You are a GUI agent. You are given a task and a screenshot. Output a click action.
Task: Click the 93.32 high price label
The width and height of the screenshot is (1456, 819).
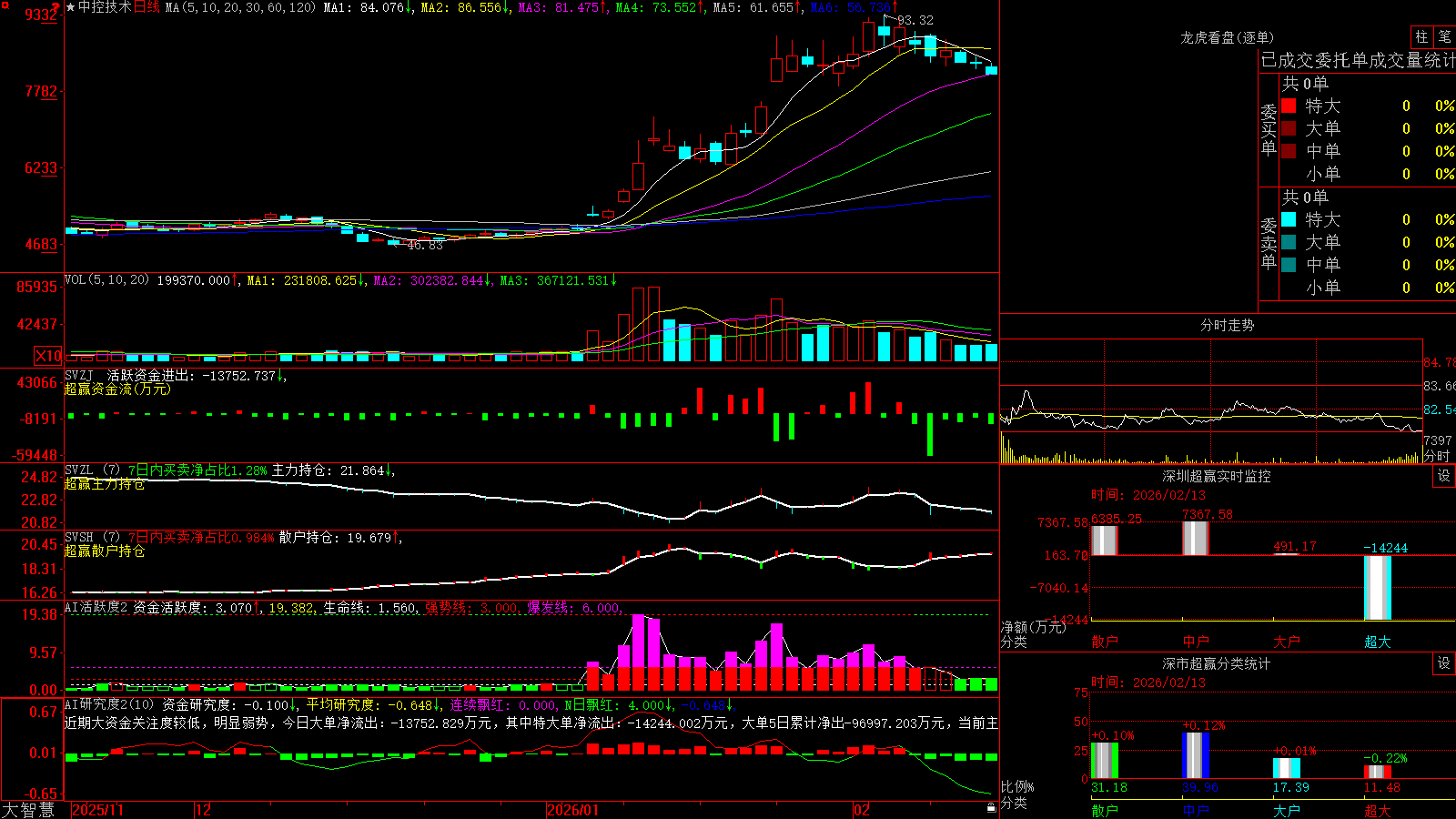tap(915, 20)
